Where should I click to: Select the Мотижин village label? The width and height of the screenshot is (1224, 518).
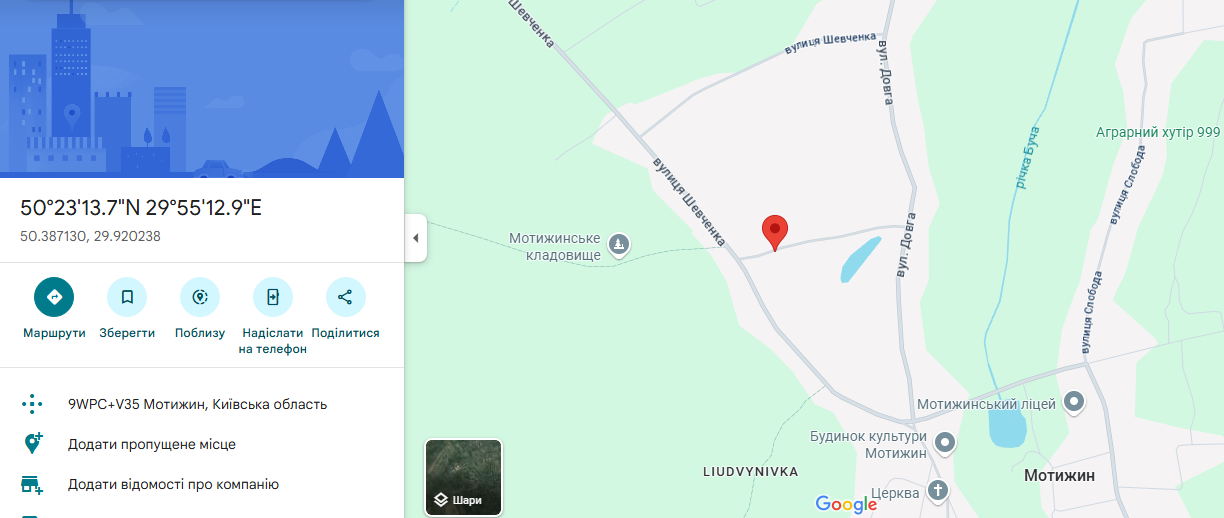pos(1059,476)
